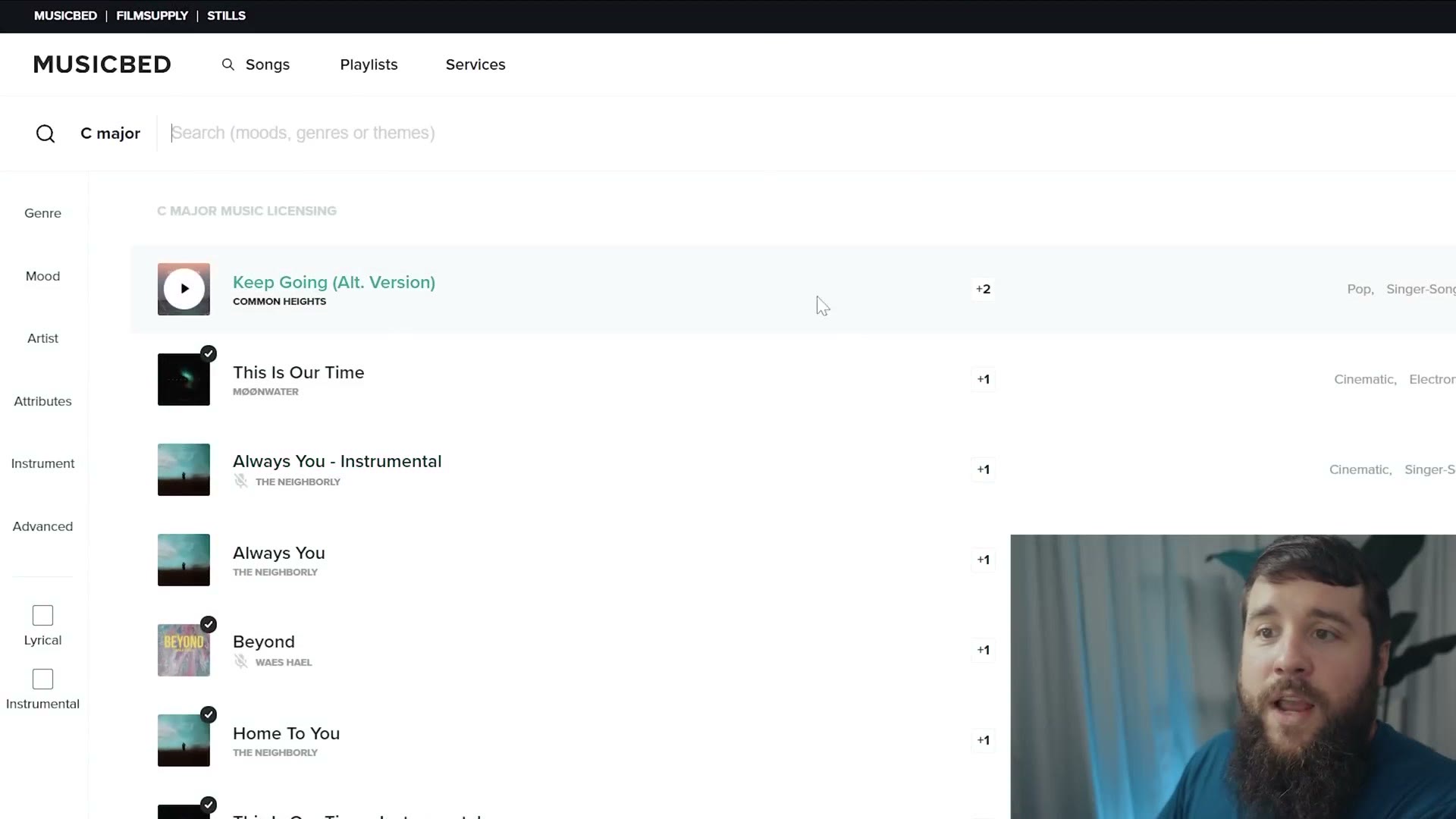Click The Neighborly under Home To You
Viewport: 1456px width, 819px height.
tap(275, 753)
